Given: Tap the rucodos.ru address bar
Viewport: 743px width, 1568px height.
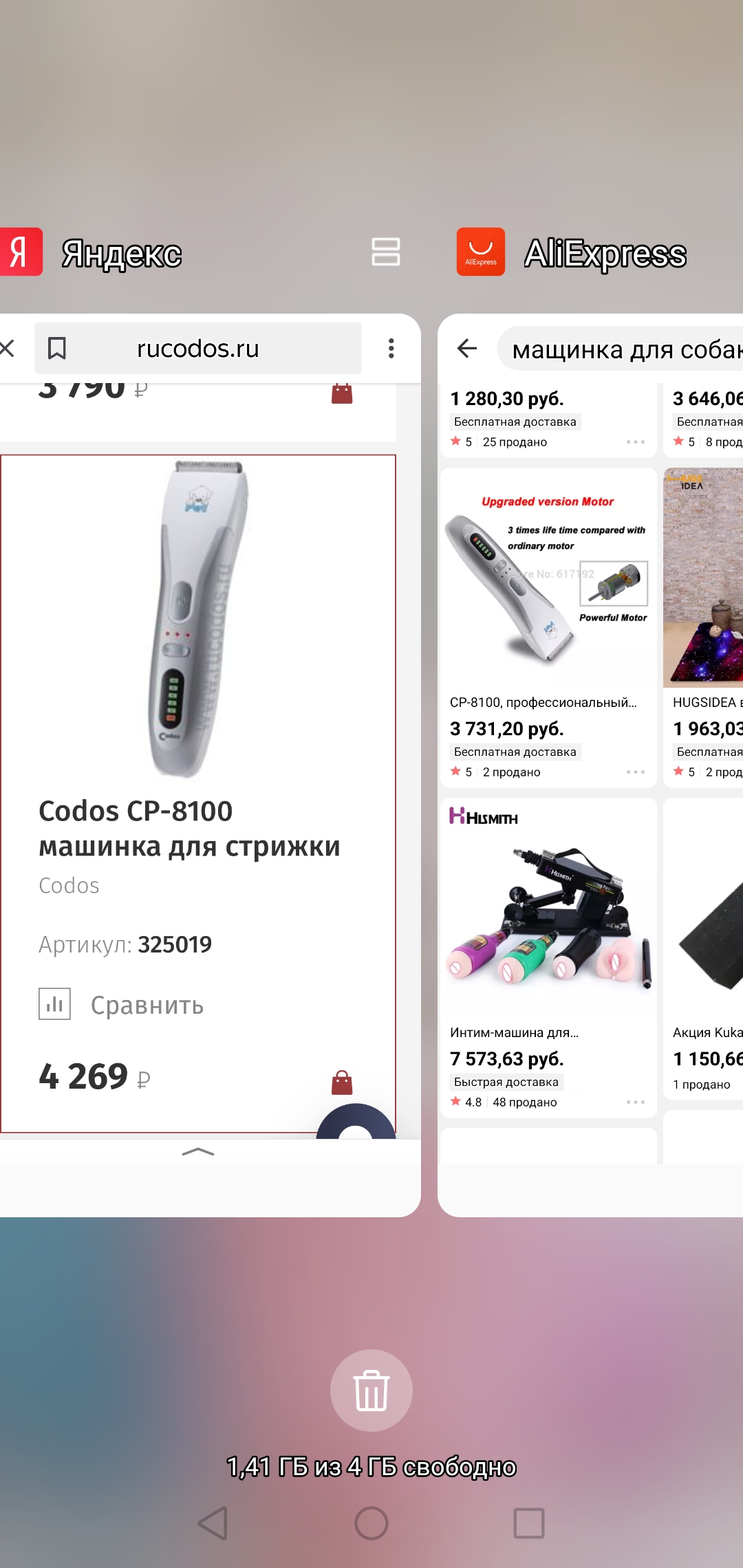Looking at the screenshot, I should (198, 348).
